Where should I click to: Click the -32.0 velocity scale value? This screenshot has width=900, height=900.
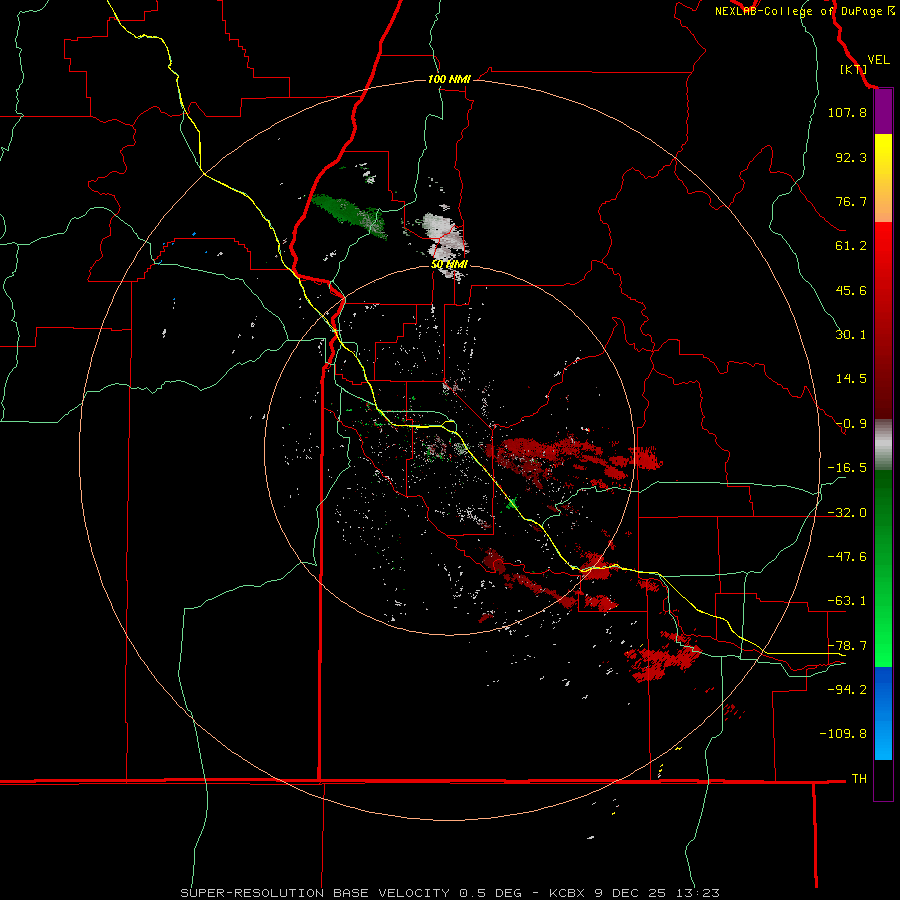tap(847, 513)
